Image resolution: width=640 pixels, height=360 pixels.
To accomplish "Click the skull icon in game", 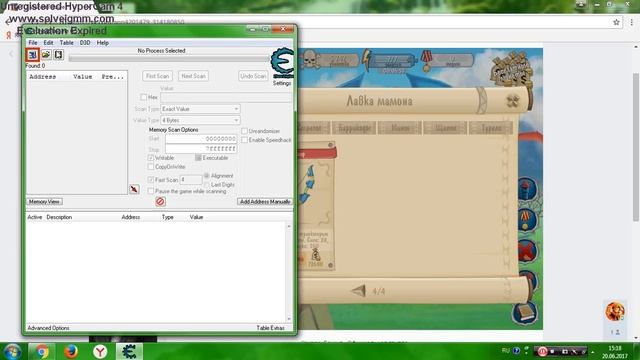I will pos(310,59).
